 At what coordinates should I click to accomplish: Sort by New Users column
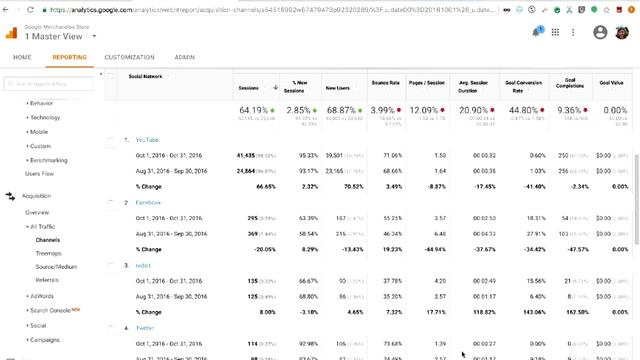[338, 88]
